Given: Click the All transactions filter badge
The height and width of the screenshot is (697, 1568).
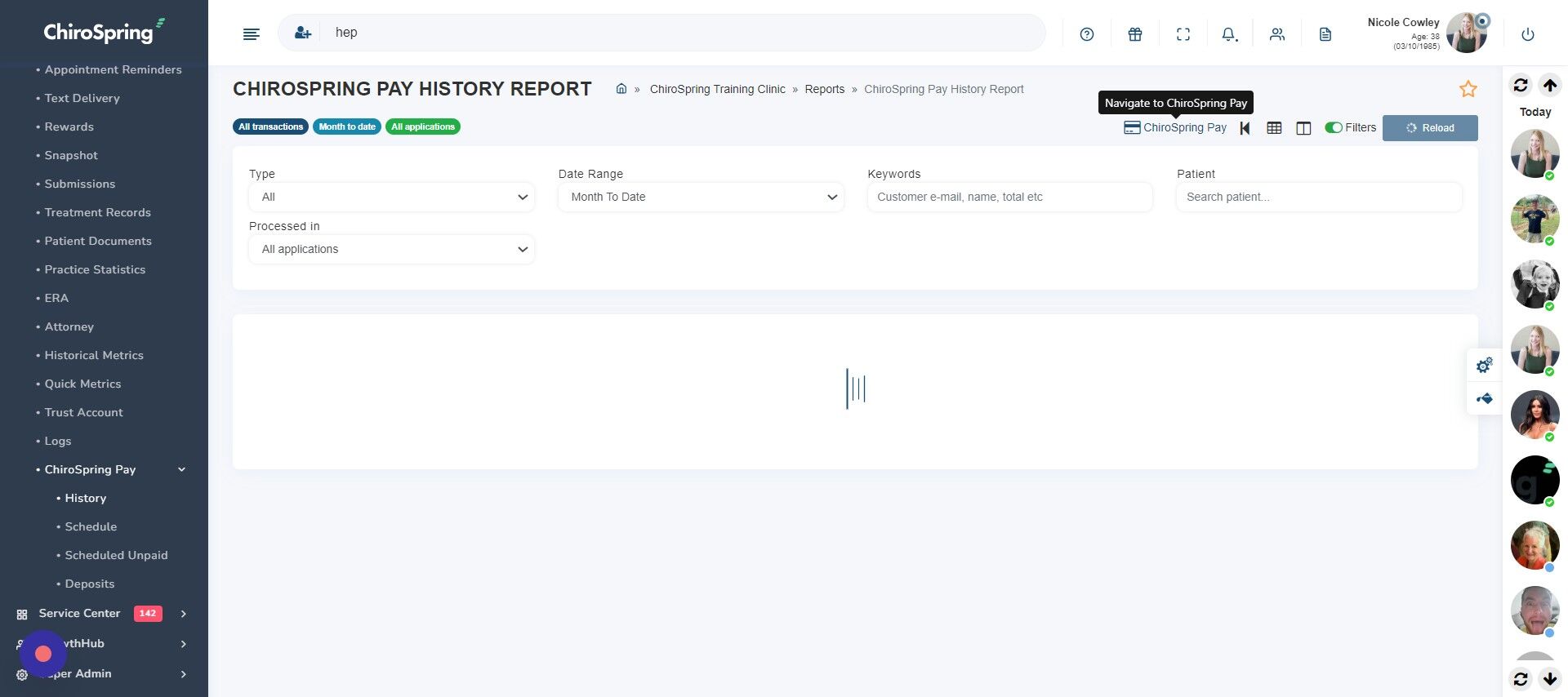Looking at the screenshot, I should [x=270, y=127].
